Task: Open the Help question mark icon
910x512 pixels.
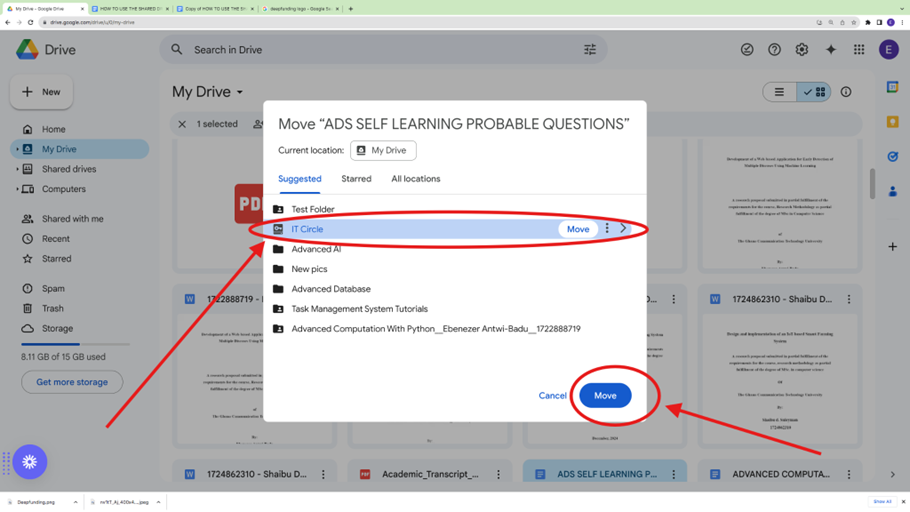Action: (x=774, y=50)
